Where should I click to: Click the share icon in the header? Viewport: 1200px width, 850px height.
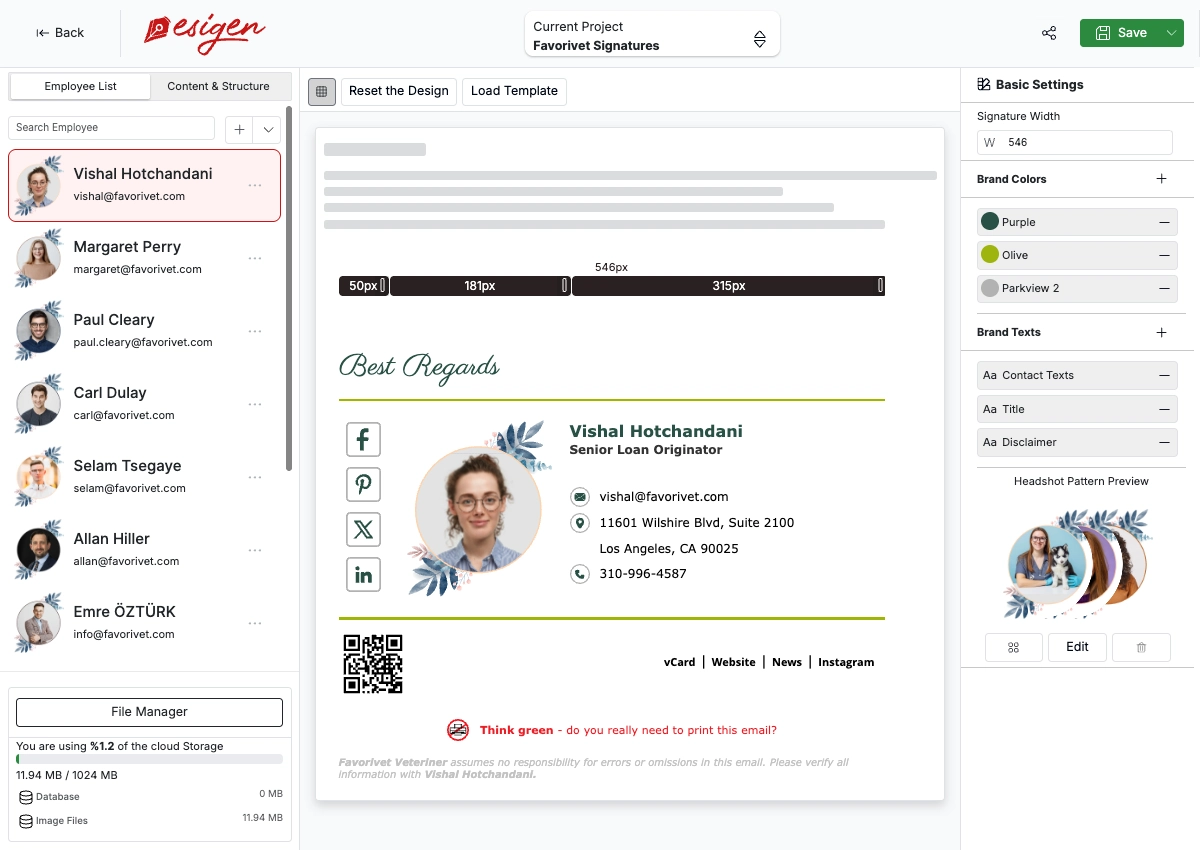pos(1049,33)
